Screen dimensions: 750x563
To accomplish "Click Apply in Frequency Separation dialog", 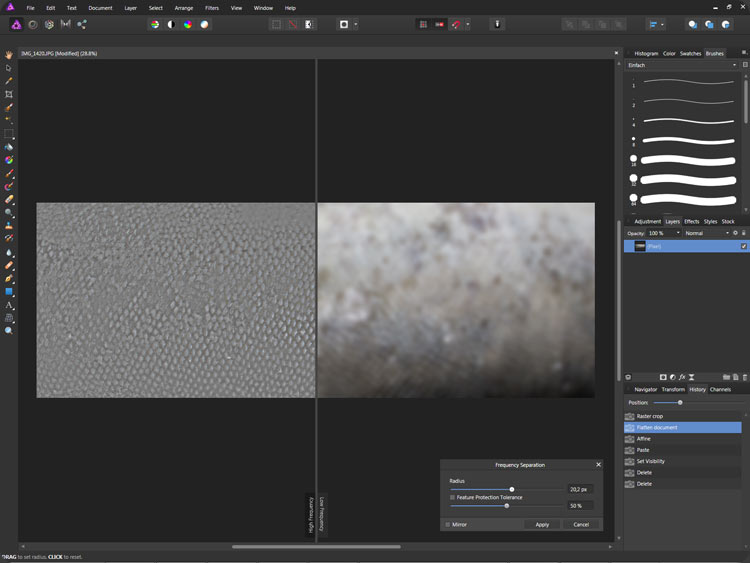I will coord(542,525).
